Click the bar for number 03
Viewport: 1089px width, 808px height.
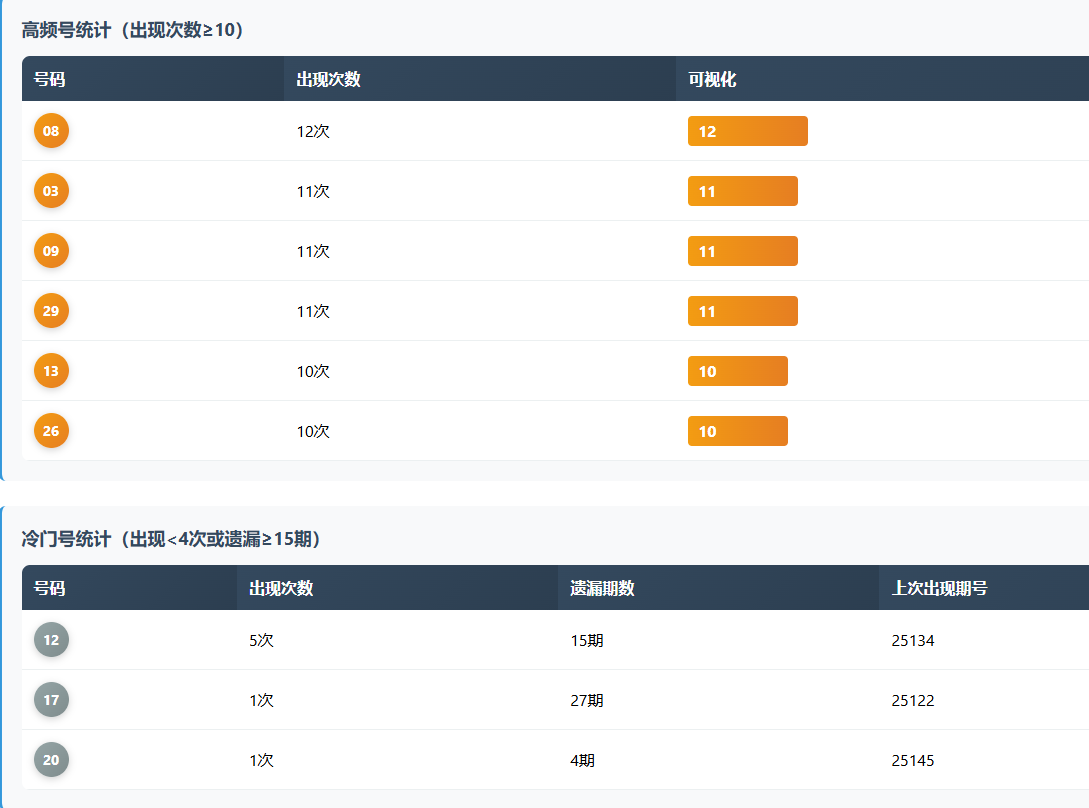pyautogui.click(x=742, y=191)
